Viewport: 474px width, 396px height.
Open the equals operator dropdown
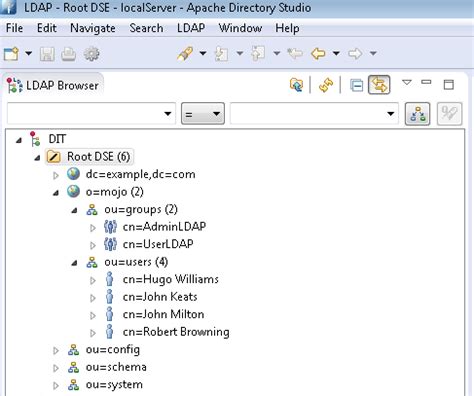click(203, 114)
